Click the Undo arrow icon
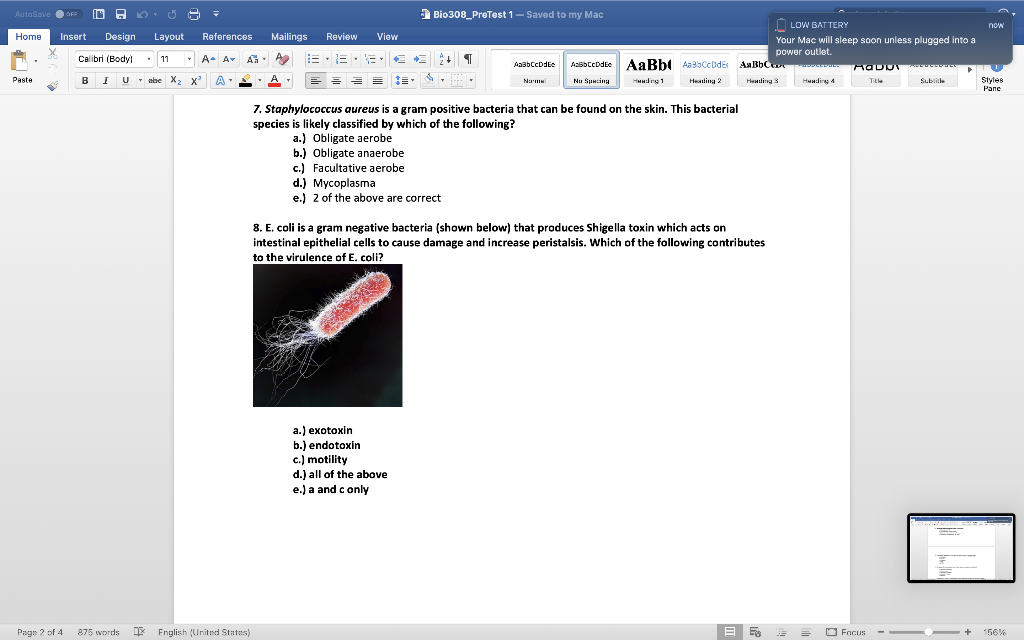This screenshot has width=1024, height=640. 142,14
